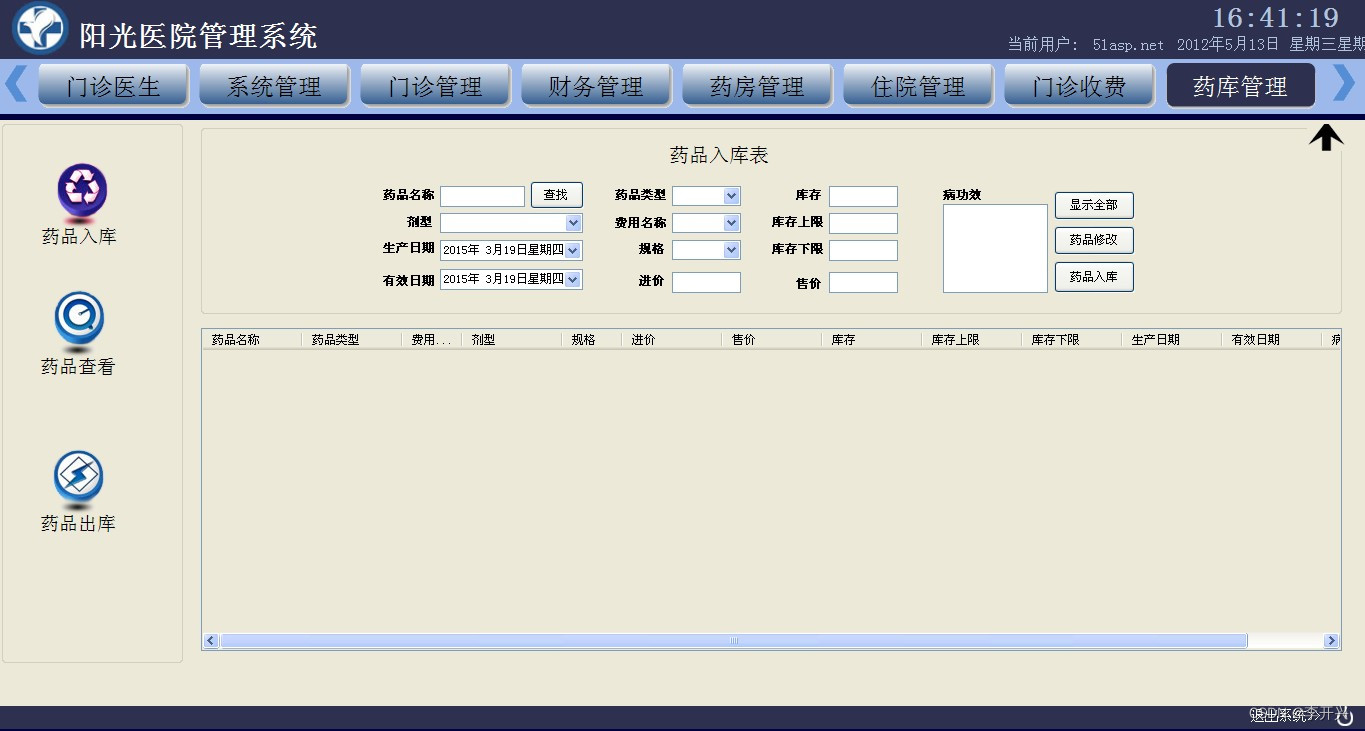The height and width of the screenshot is (731, 1365).
Task: Open the 有效日期 date picker dropdown
Action: point(573,280)
